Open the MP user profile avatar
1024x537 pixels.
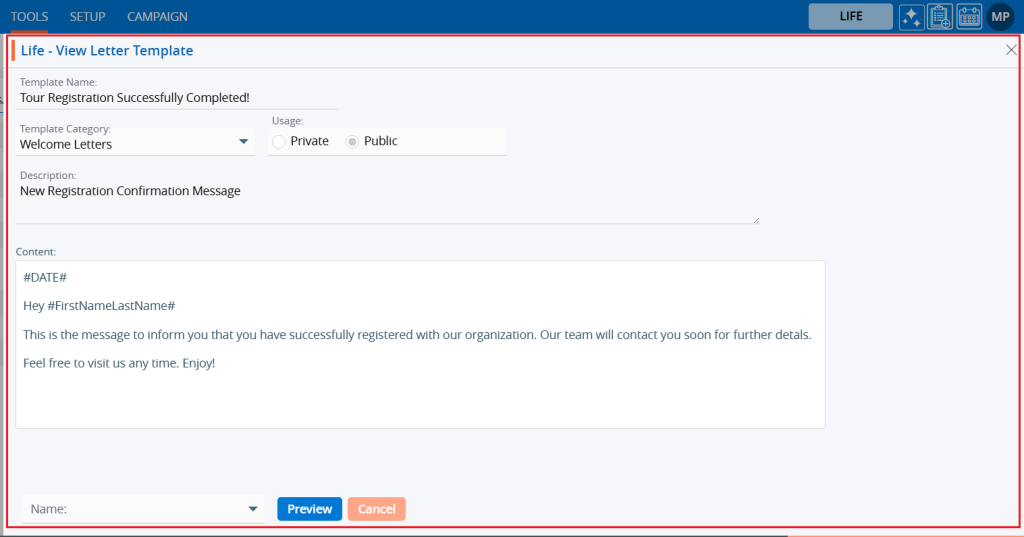[x=1000, y=17]
